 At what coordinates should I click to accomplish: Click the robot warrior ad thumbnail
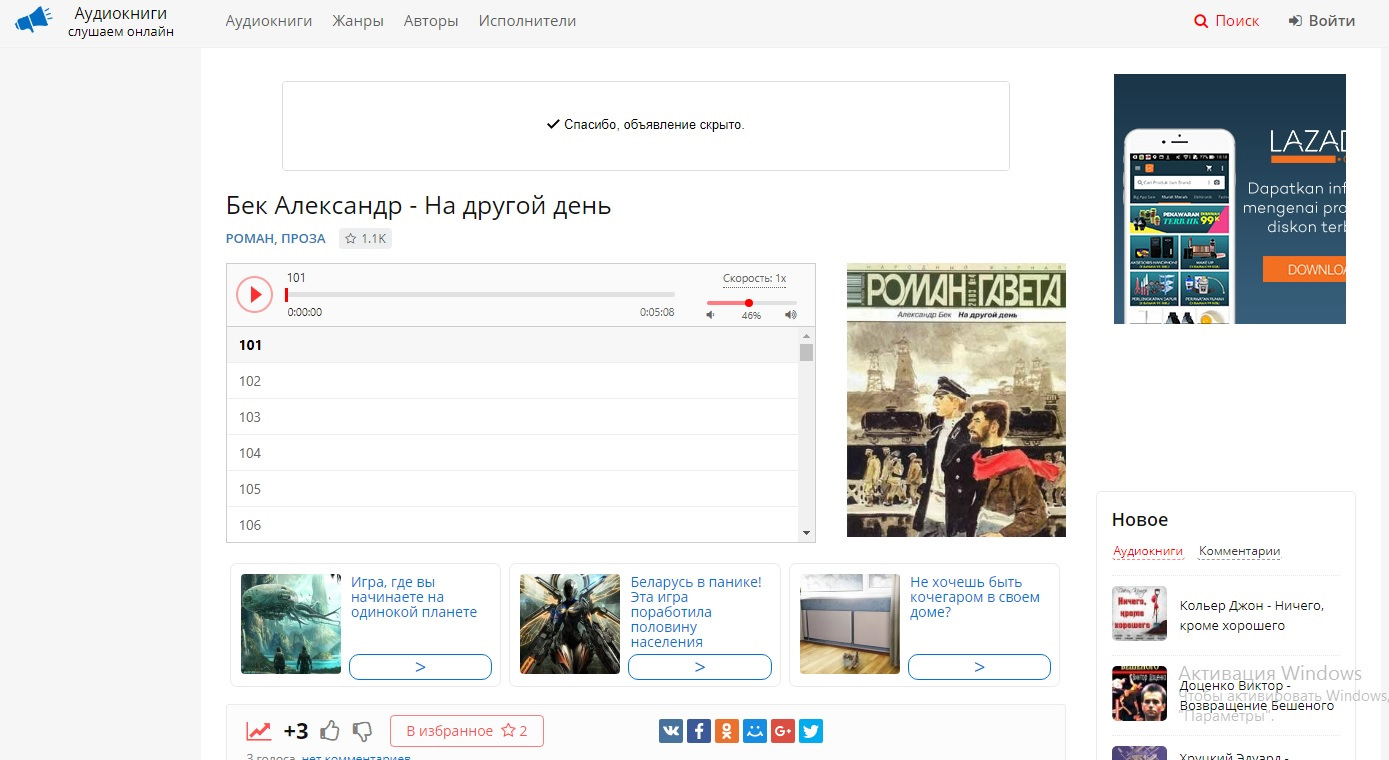[570, 624]
